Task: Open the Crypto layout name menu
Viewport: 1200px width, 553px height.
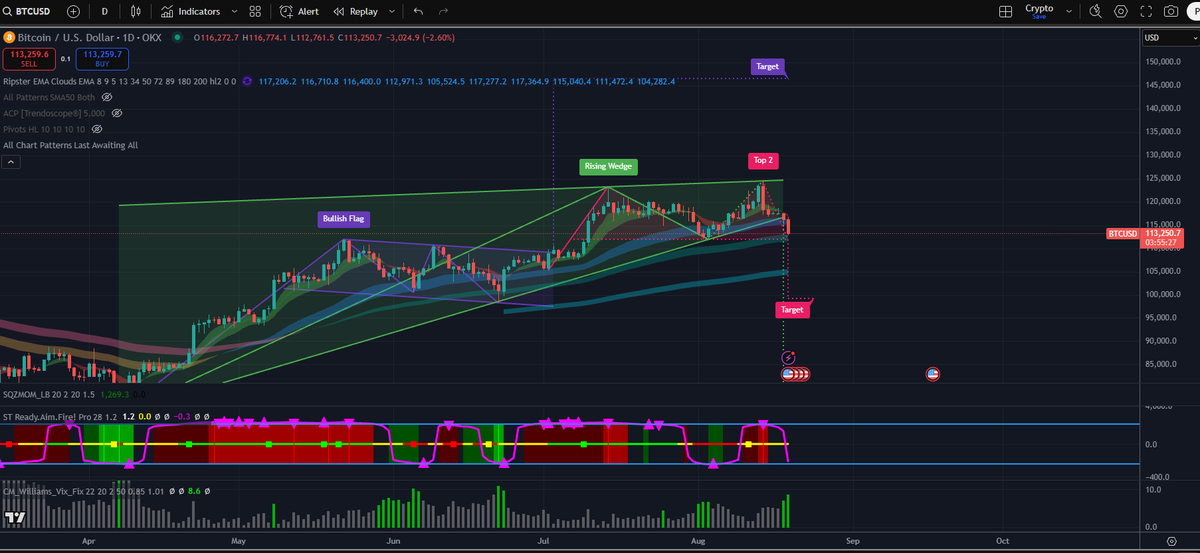Action: 1039,8
